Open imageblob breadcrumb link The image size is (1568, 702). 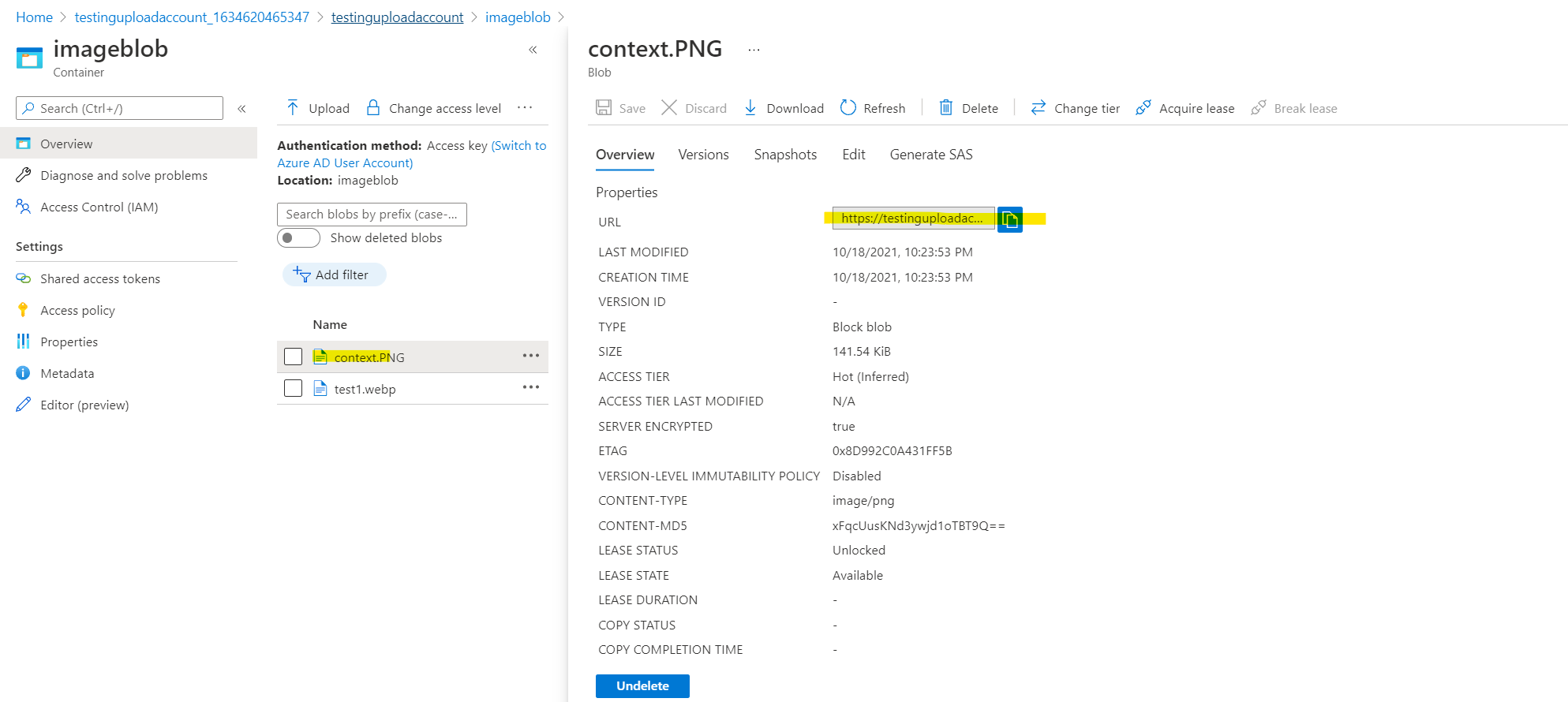coord(518,17)
